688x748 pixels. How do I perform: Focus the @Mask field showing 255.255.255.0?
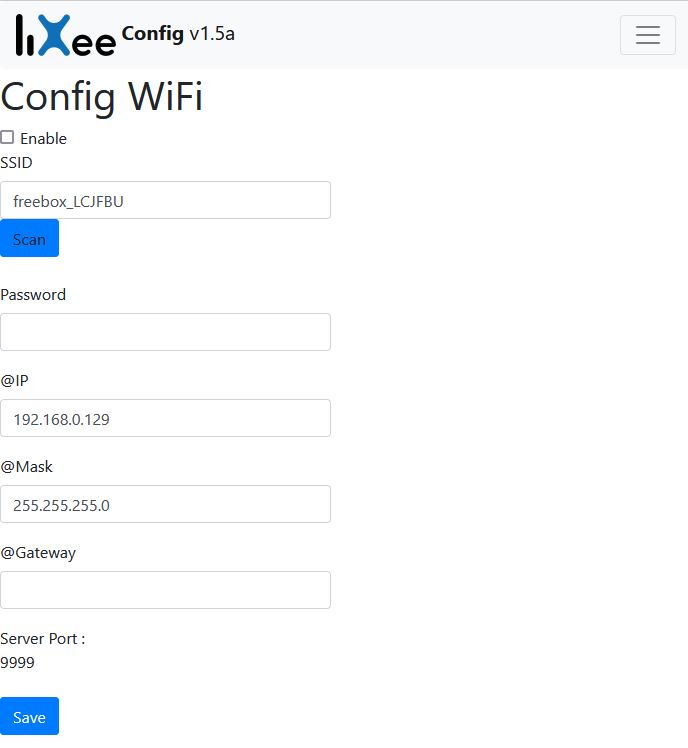165,504
